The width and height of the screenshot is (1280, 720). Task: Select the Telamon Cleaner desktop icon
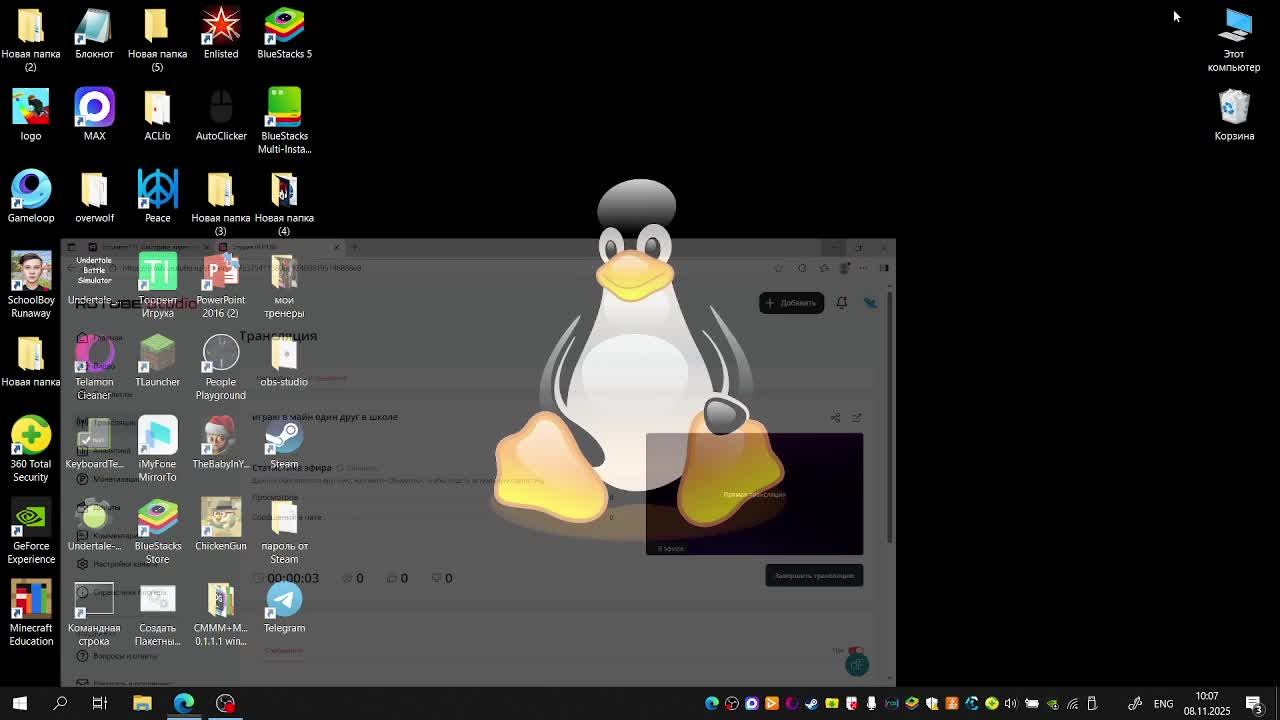(x=94, y=367)
